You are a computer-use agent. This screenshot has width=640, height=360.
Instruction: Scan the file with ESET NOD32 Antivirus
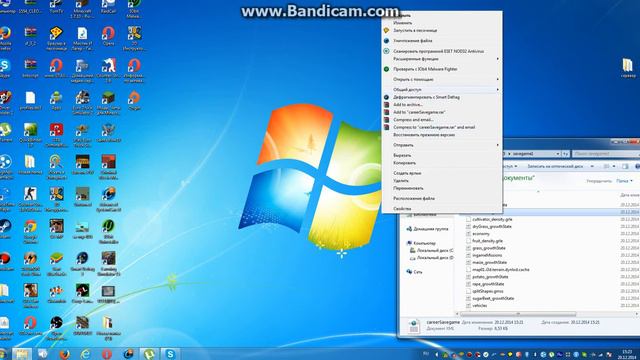438,51
